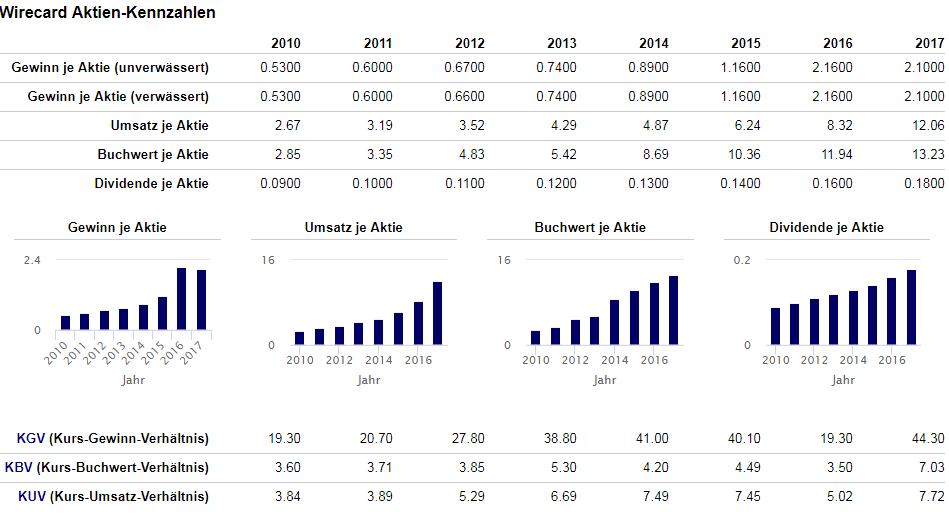Image resolution: width=949 pixels, height=518 pixels.
Task: Click the tallest bar in Buchwert chart
Action: (674, 310)
